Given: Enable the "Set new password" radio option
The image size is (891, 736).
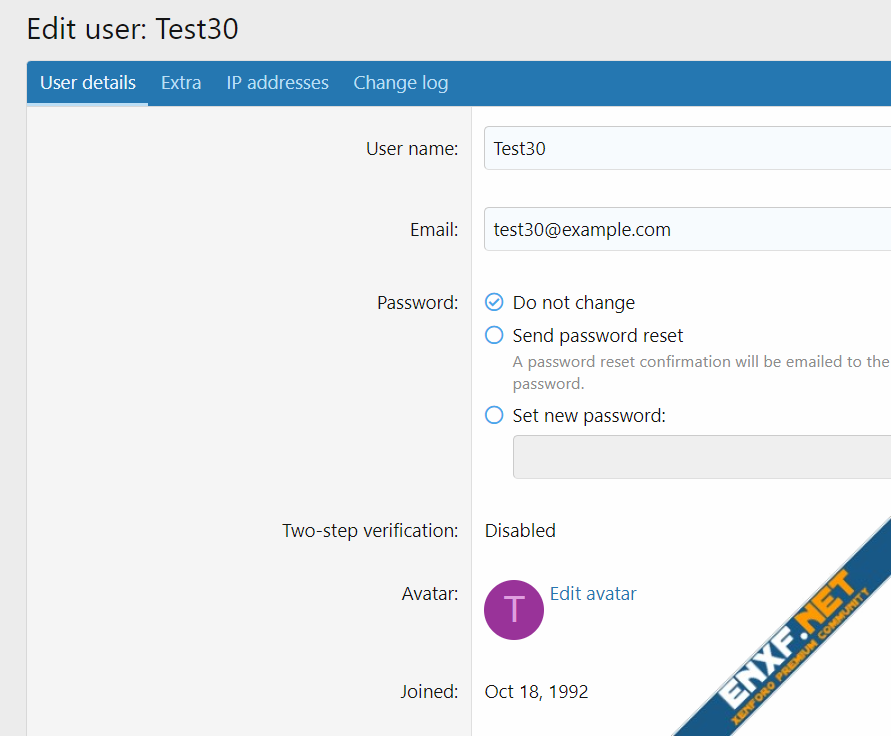Looking at the screenshot, I should tap(494, 415).
